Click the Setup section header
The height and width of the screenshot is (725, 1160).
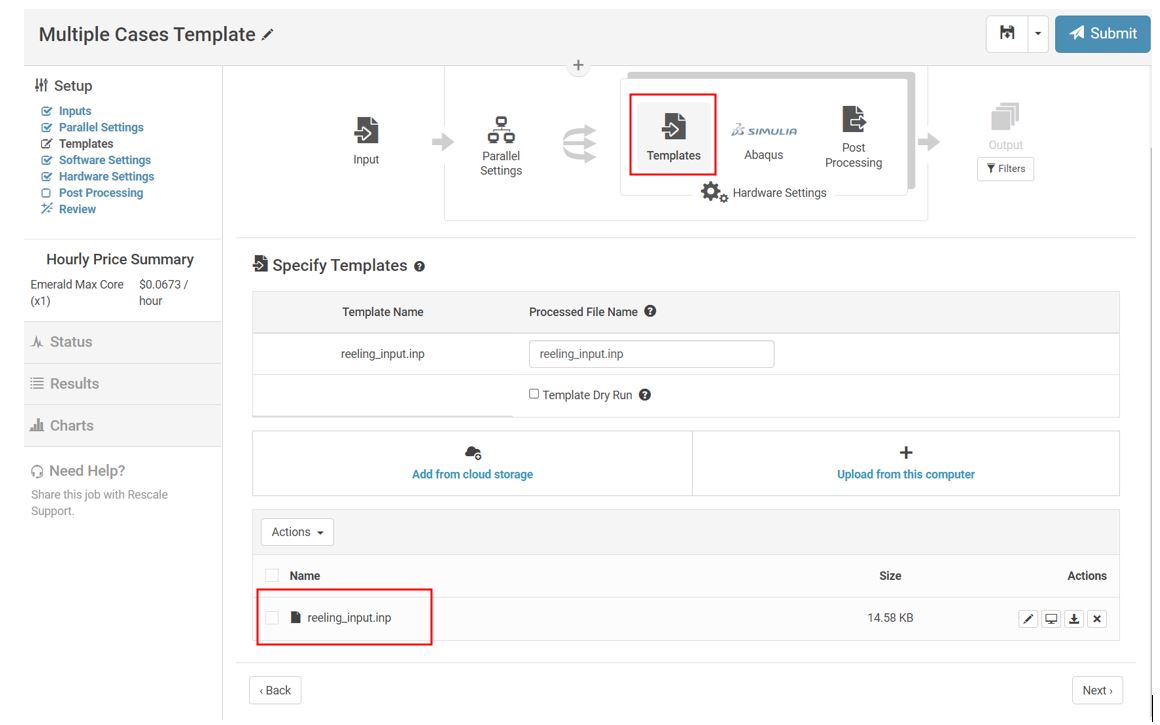point(64,86)
